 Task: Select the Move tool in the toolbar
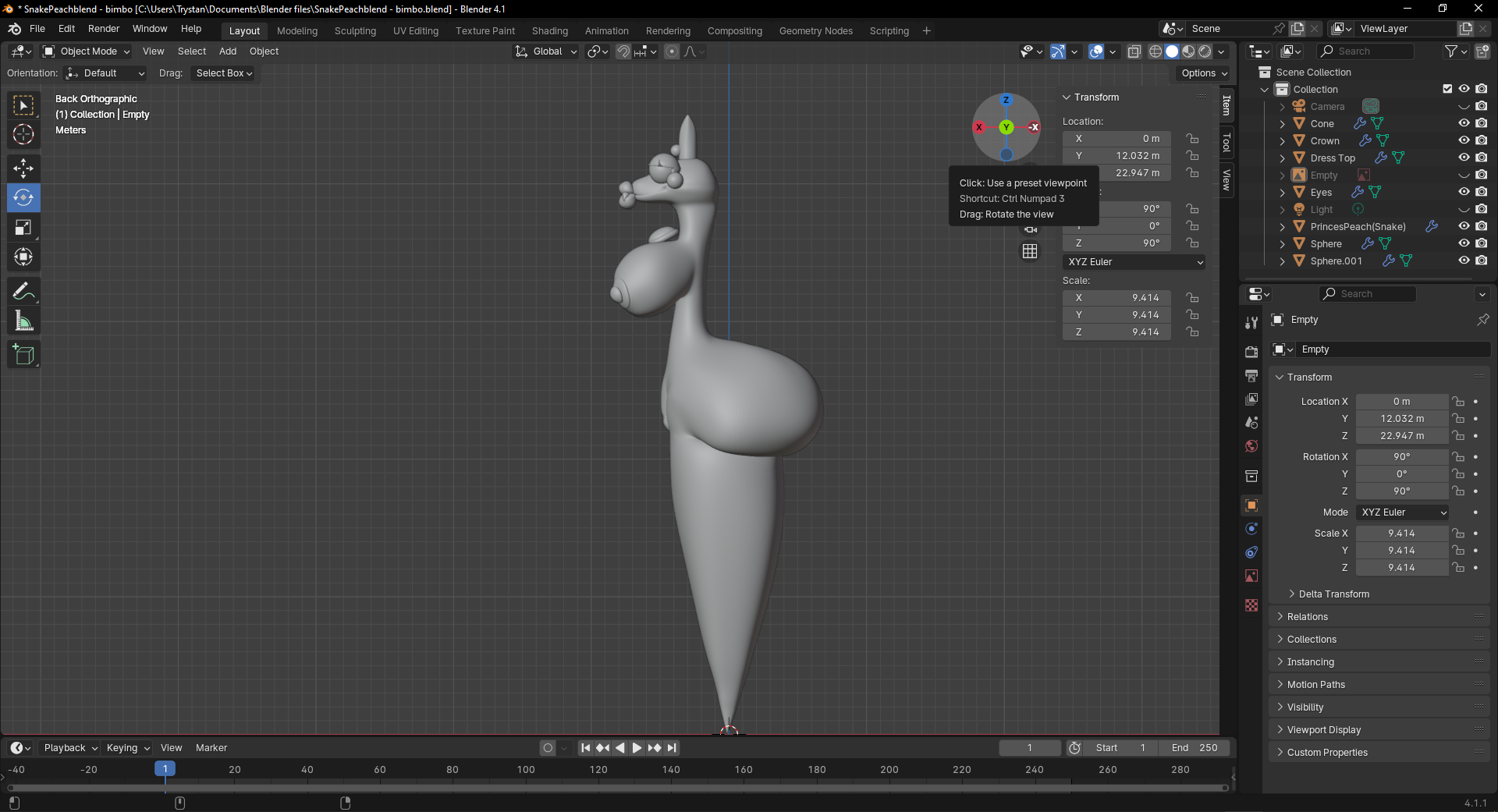coord(23,168)
